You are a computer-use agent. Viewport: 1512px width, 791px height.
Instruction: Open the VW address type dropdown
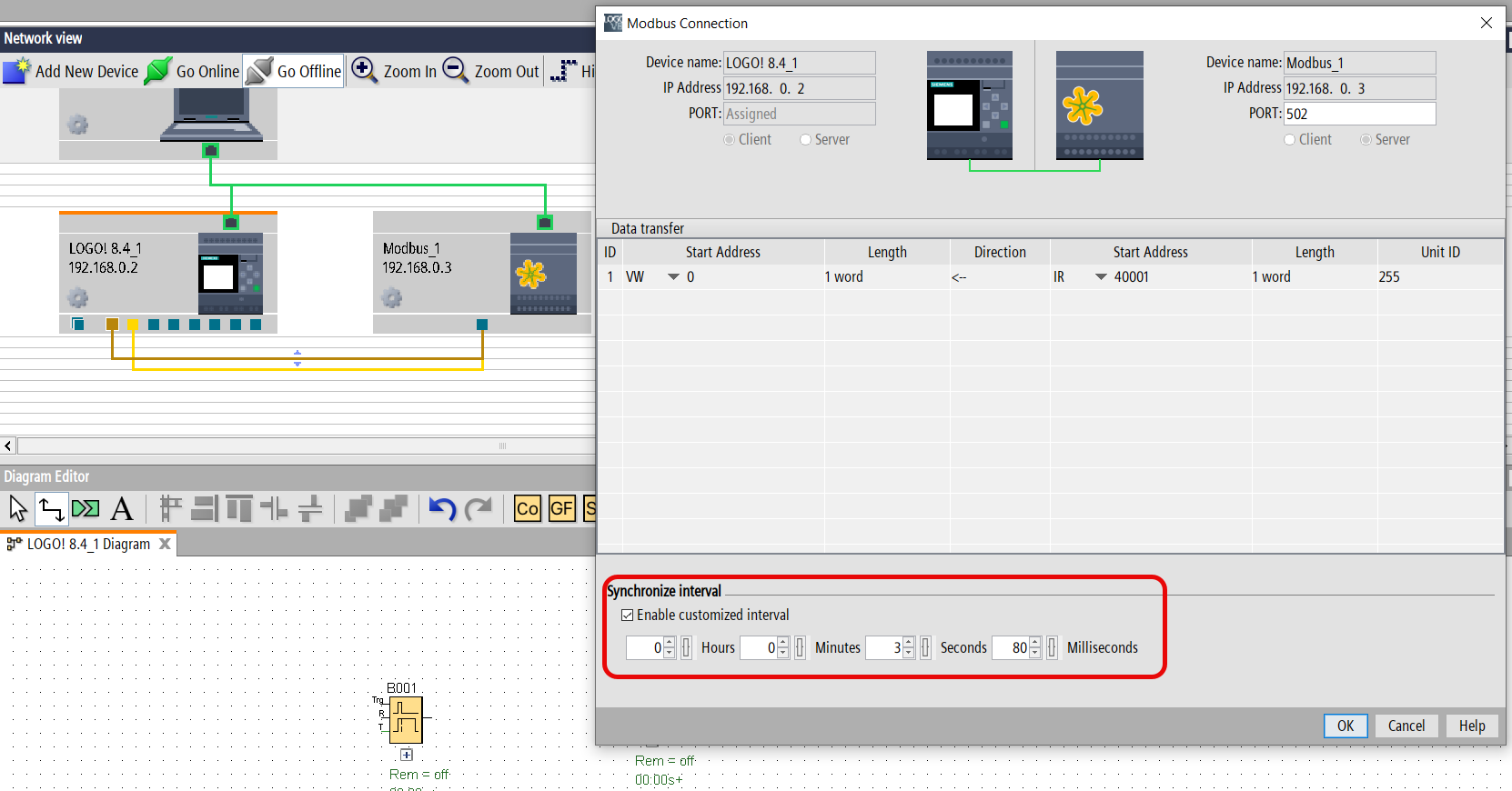click(x=673, y=277)
